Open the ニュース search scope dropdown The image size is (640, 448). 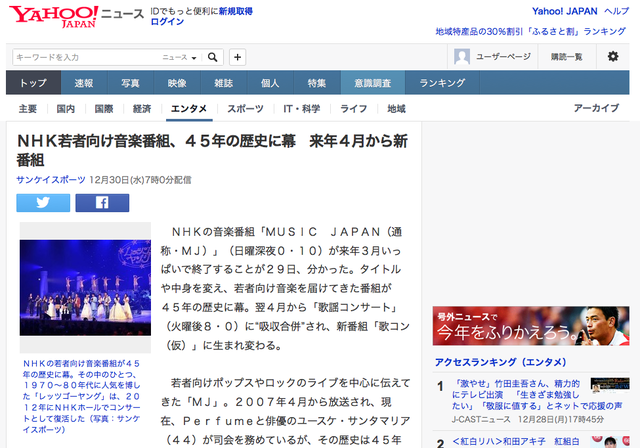pos(179,58)
